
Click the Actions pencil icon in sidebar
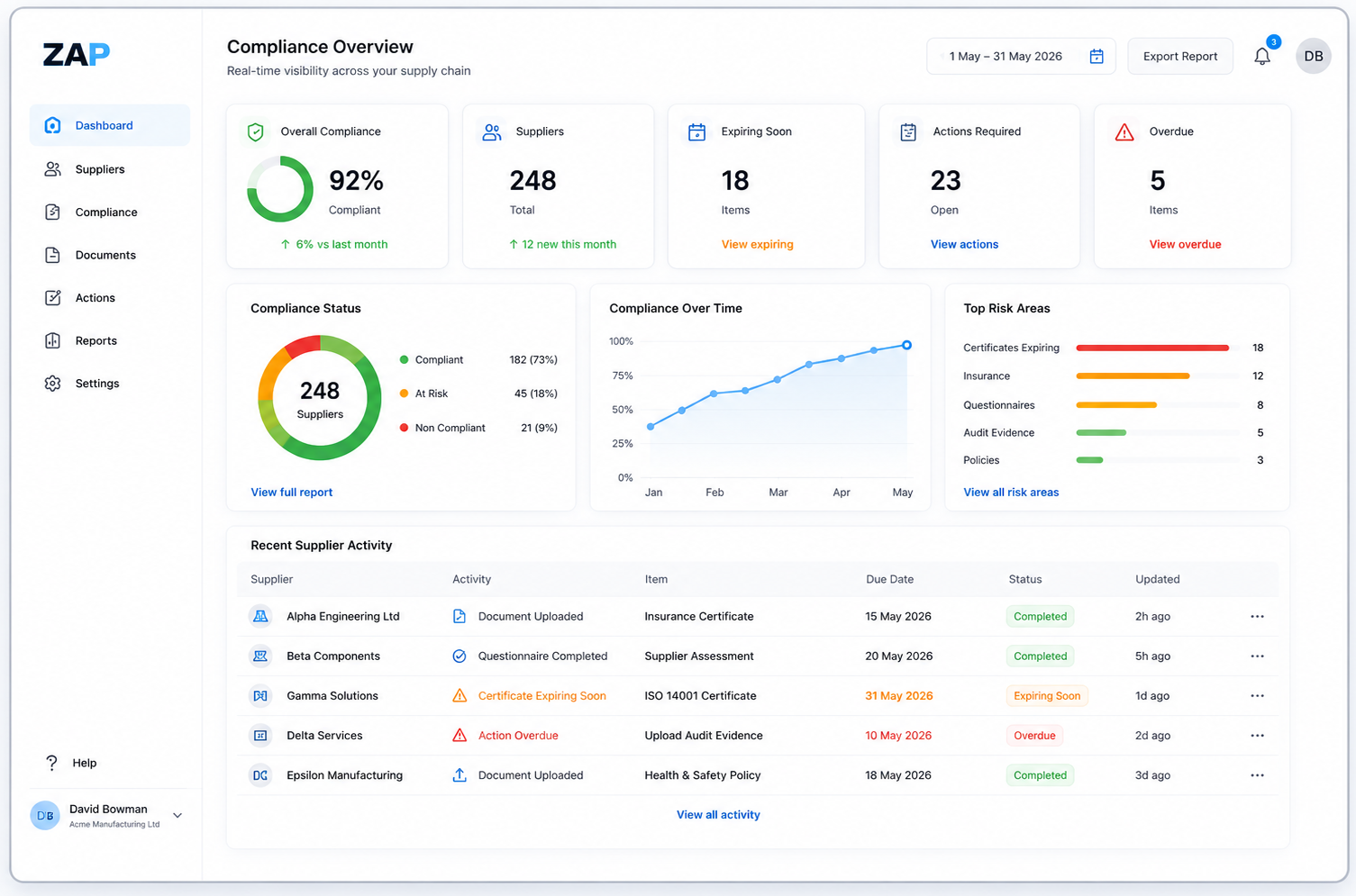(52, 297)
